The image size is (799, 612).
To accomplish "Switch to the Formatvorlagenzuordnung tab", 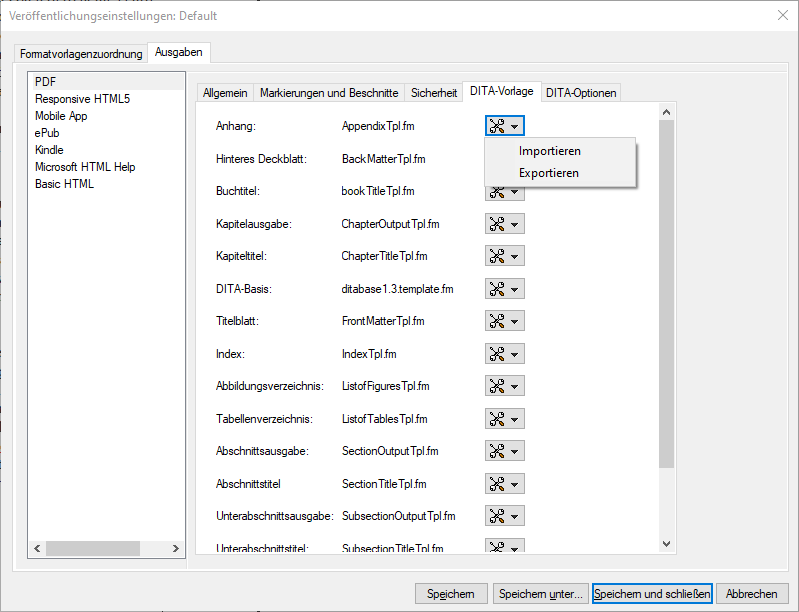I will 81,54.
